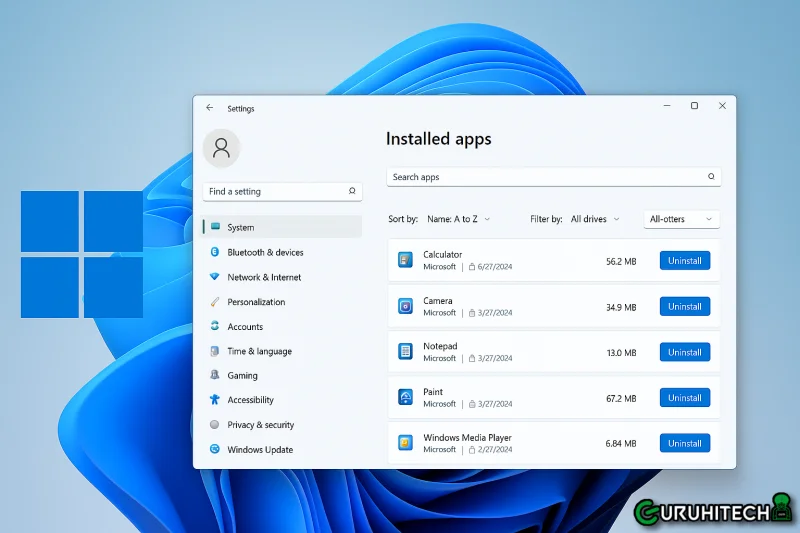Go to Network & Internet section
This screenshot has height=533, width=800.
[264, 277]
